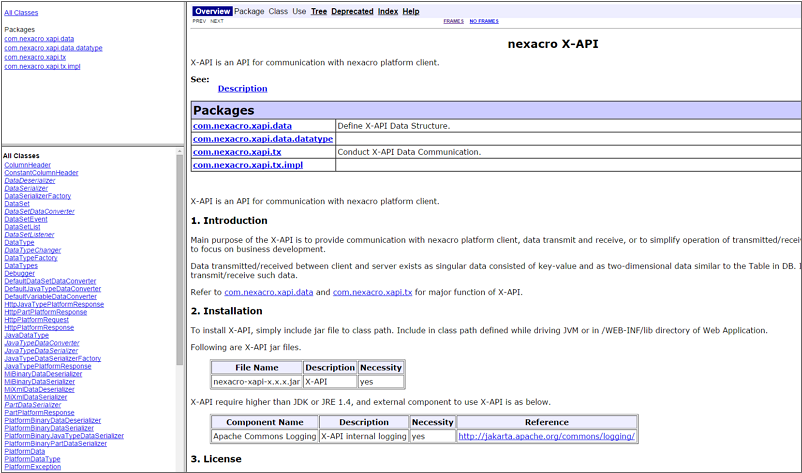Open the HttpPlatformRequest class
This screenshot has height=473, width=802.
click(36, 320)
